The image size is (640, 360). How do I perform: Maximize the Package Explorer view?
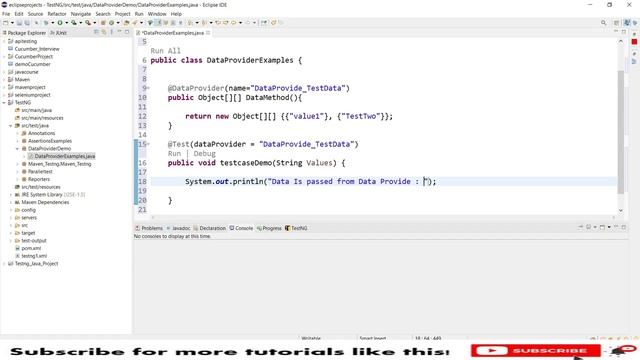(127, 32)
